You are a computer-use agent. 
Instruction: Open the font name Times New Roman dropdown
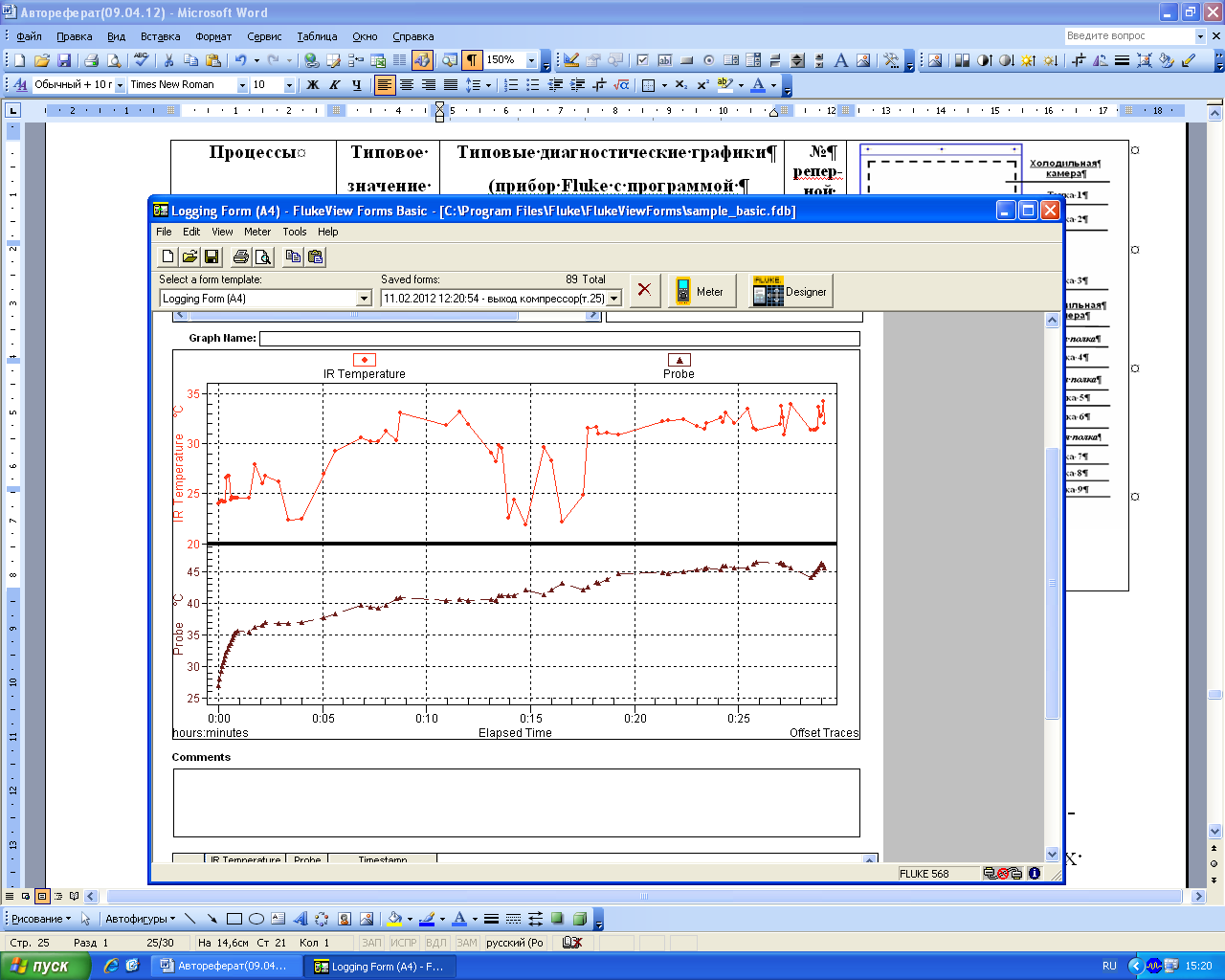(x=242, y=85)
